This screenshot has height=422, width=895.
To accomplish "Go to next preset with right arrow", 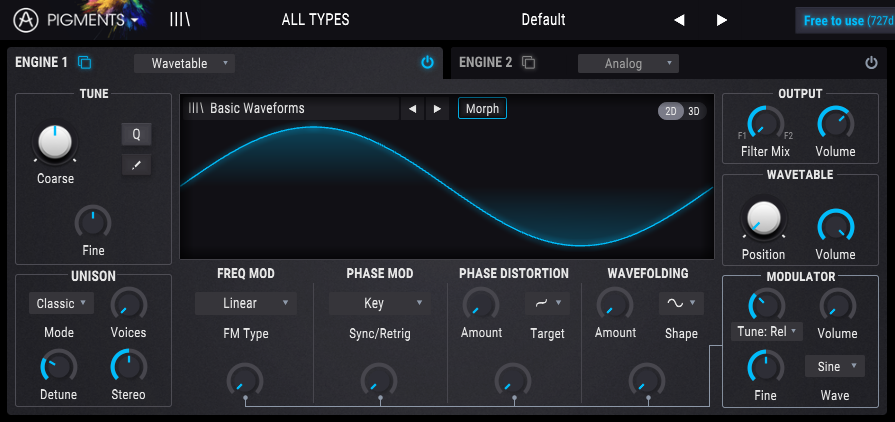I will click(721, 21).
